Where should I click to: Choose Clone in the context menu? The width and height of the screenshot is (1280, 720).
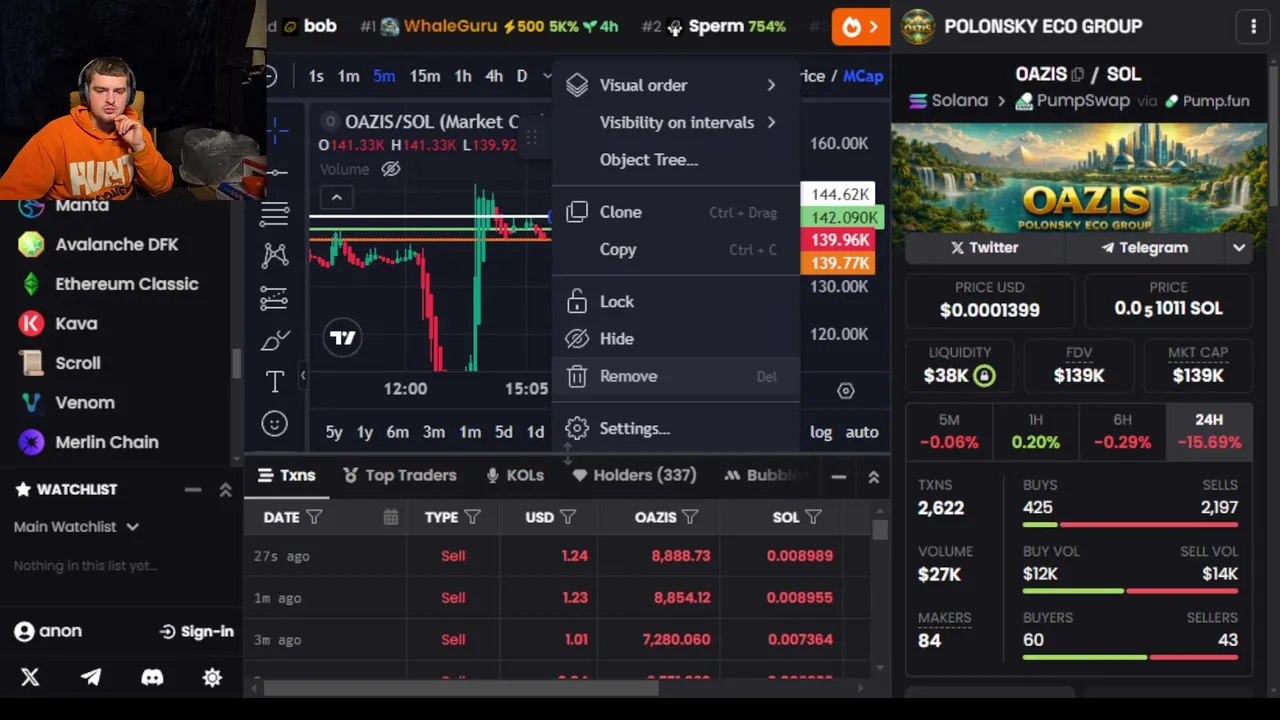click(675, 212)
